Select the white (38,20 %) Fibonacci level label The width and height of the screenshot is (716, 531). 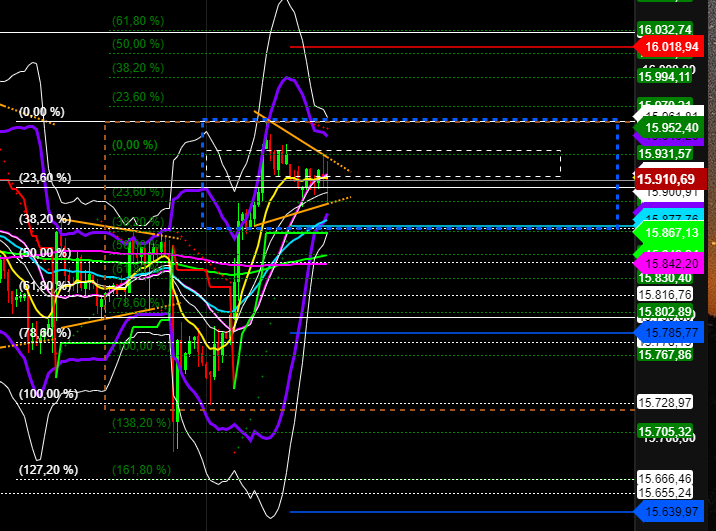45,219
